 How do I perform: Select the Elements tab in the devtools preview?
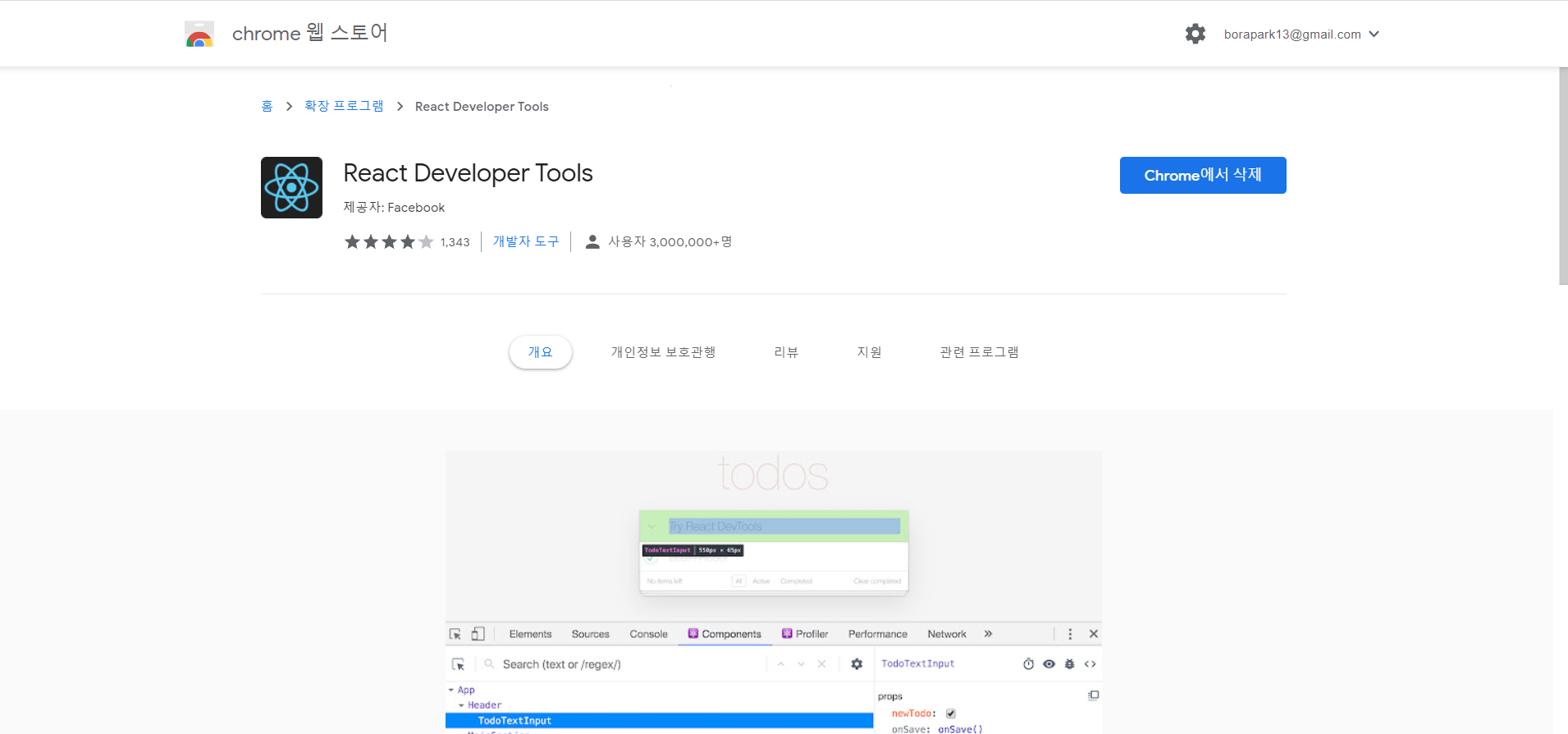[530, 634]
